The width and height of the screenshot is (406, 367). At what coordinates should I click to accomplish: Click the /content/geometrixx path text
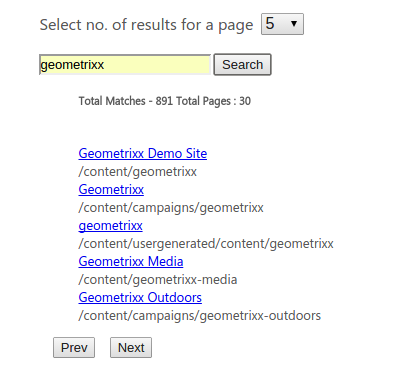point(138,171)
